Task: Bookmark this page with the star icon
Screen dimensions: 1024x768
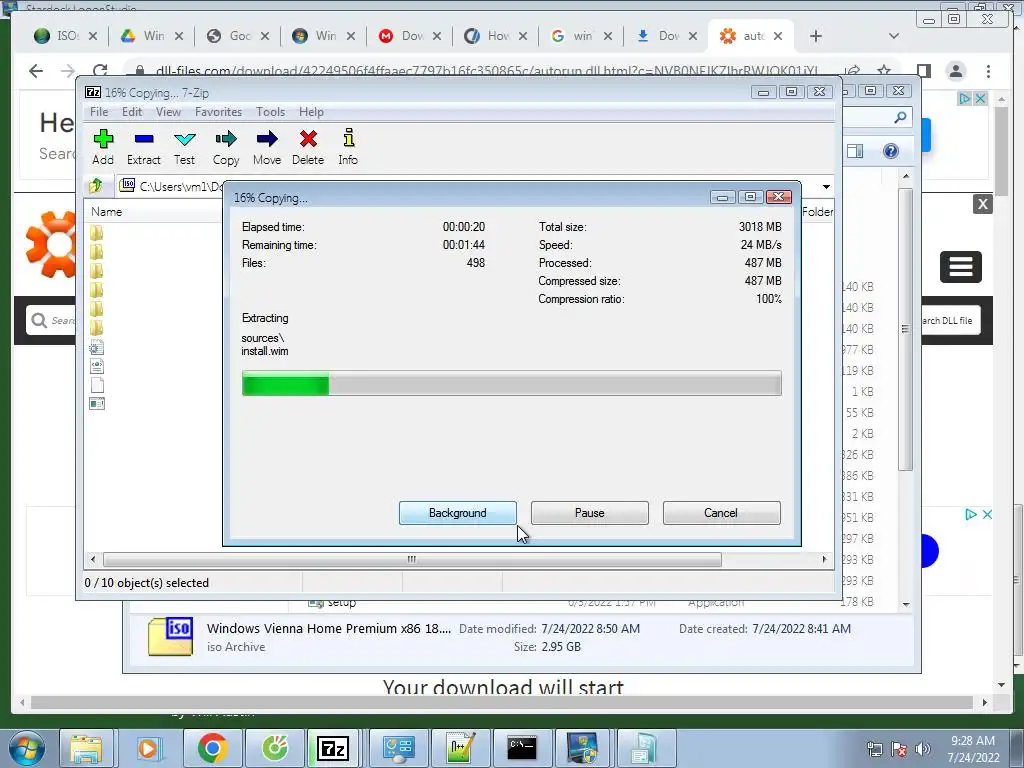Action: pos(884,71)
